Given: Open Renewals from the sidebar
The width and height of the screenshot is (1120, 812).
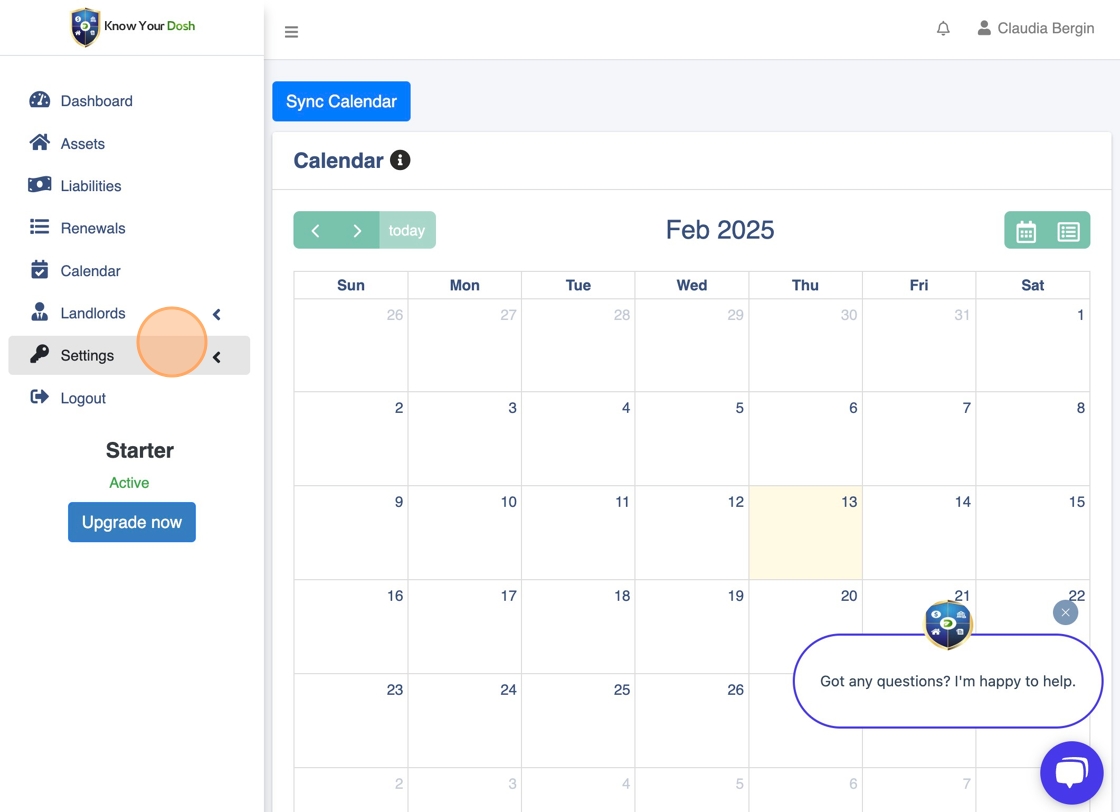Looking at the screenshot, I should (x=92, y=228).
